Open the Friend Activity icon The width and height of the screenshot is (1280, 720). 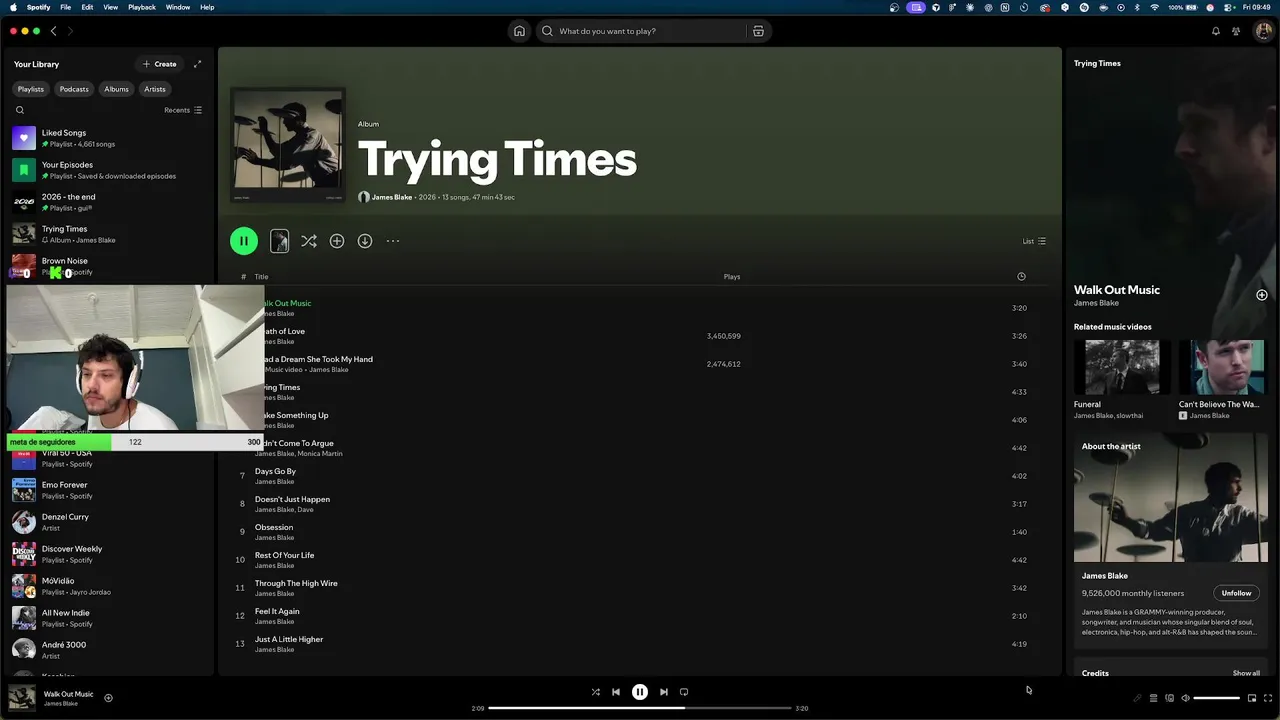pyautogui.click(x=1236, y=31)
